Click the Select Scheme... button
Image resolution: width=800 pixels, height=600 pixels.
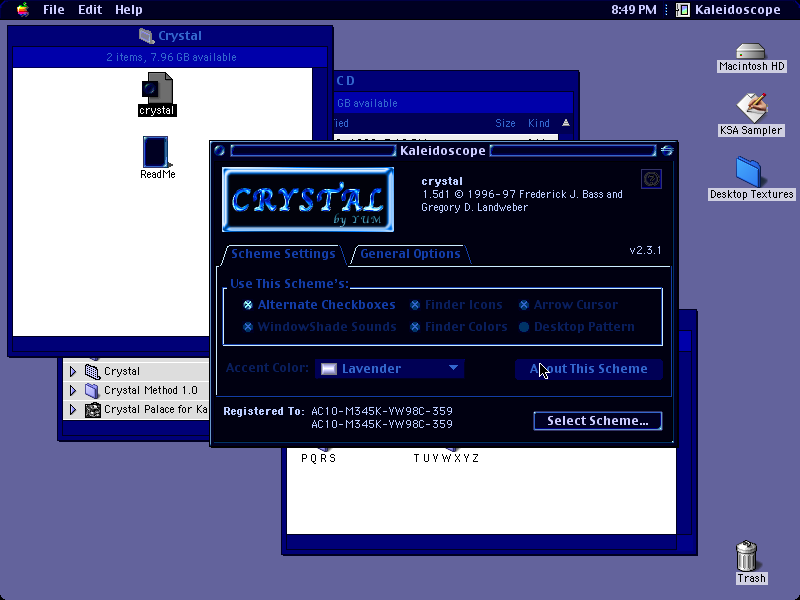[x=598, y=421]
